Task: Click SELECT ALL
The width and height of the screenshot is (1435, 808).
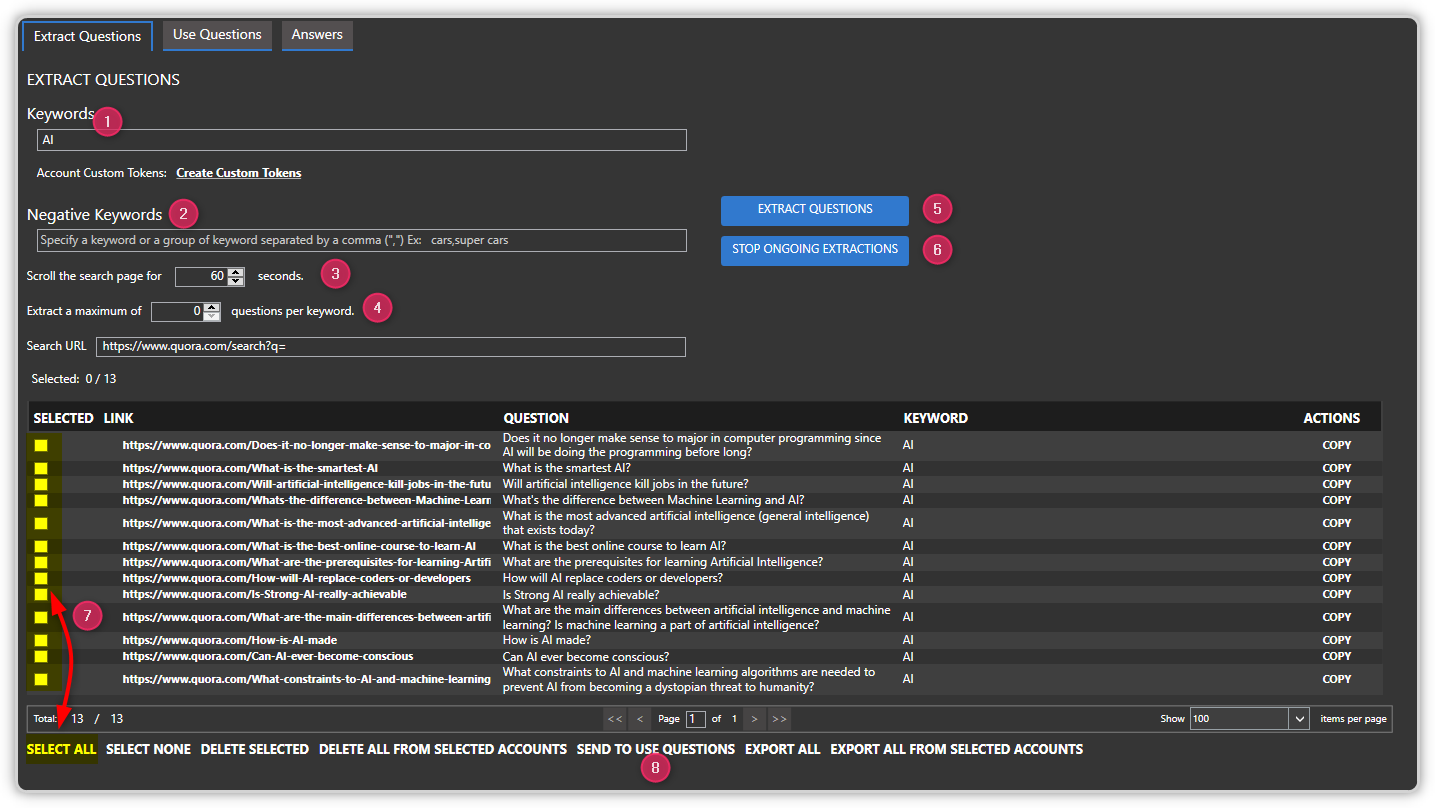Action: click(61, 749)
